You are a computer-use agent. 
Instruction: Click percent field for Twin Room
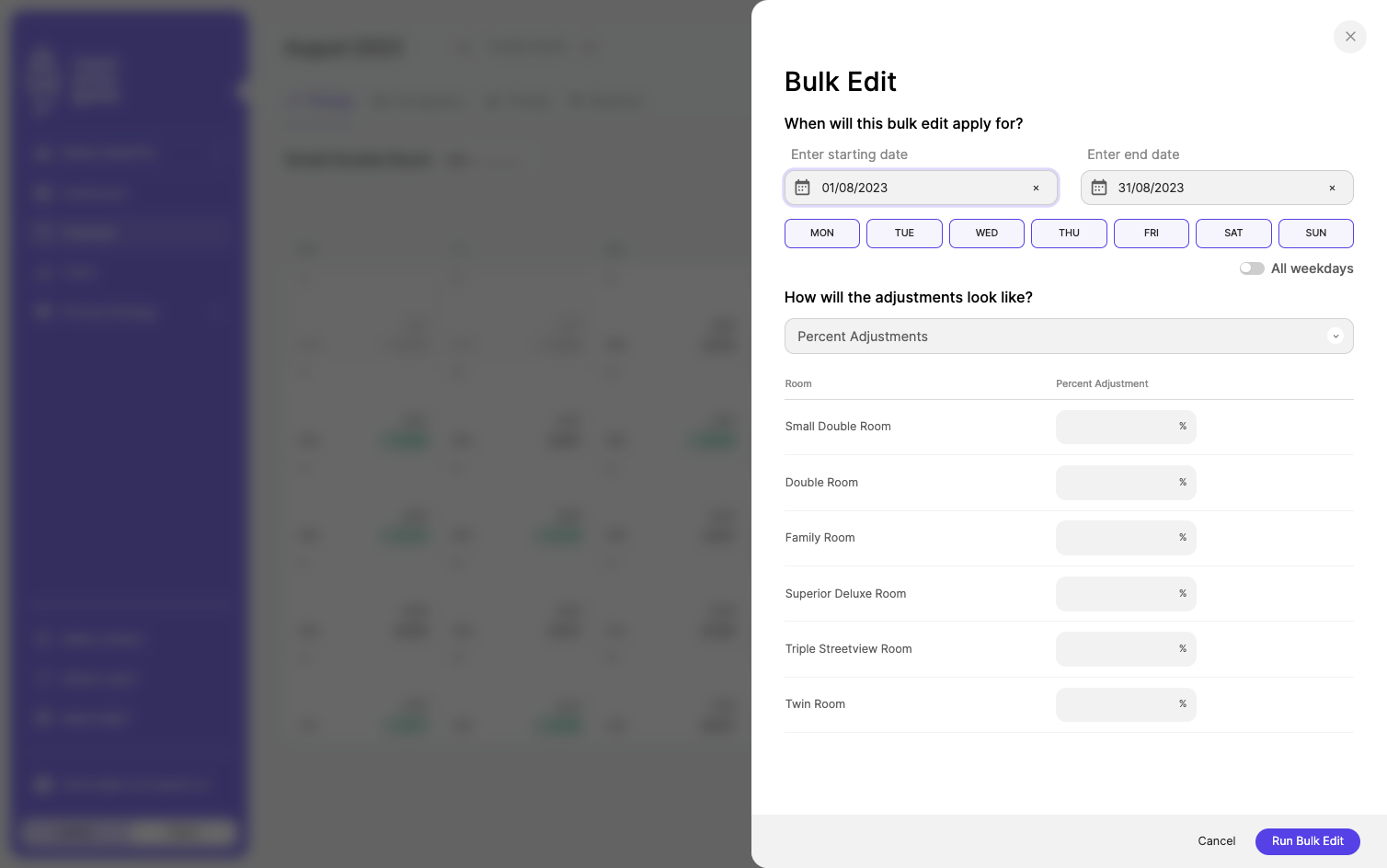(1126, 704)
